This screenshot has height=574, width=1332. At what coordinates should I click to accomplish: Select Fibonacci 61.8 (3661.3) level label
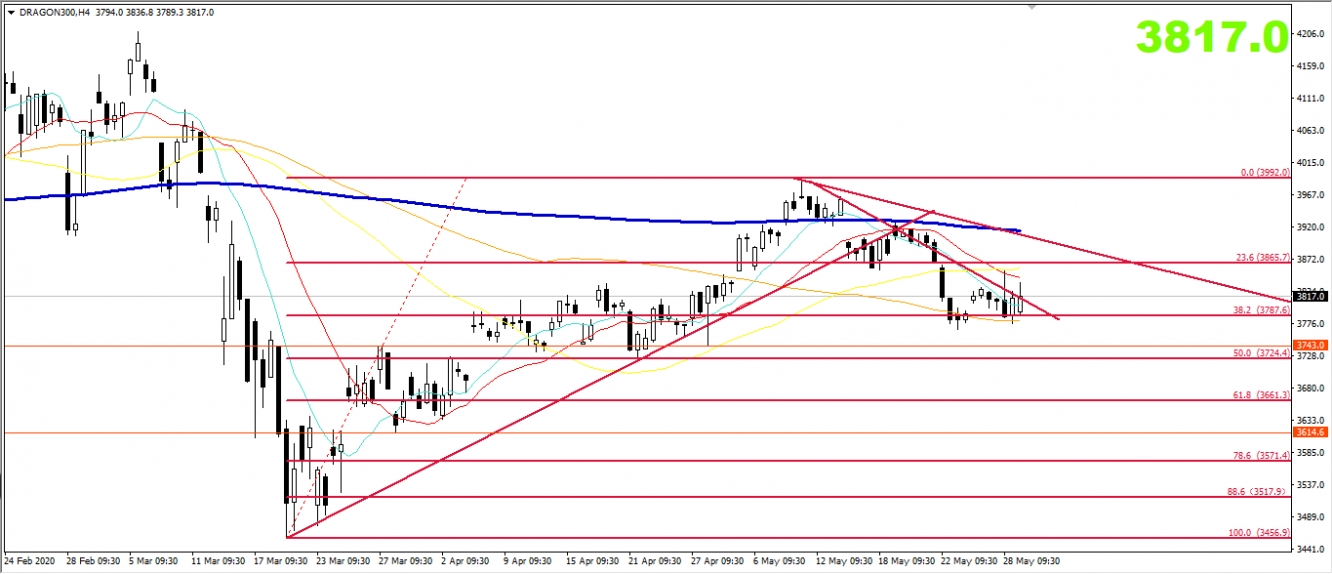1264,395
